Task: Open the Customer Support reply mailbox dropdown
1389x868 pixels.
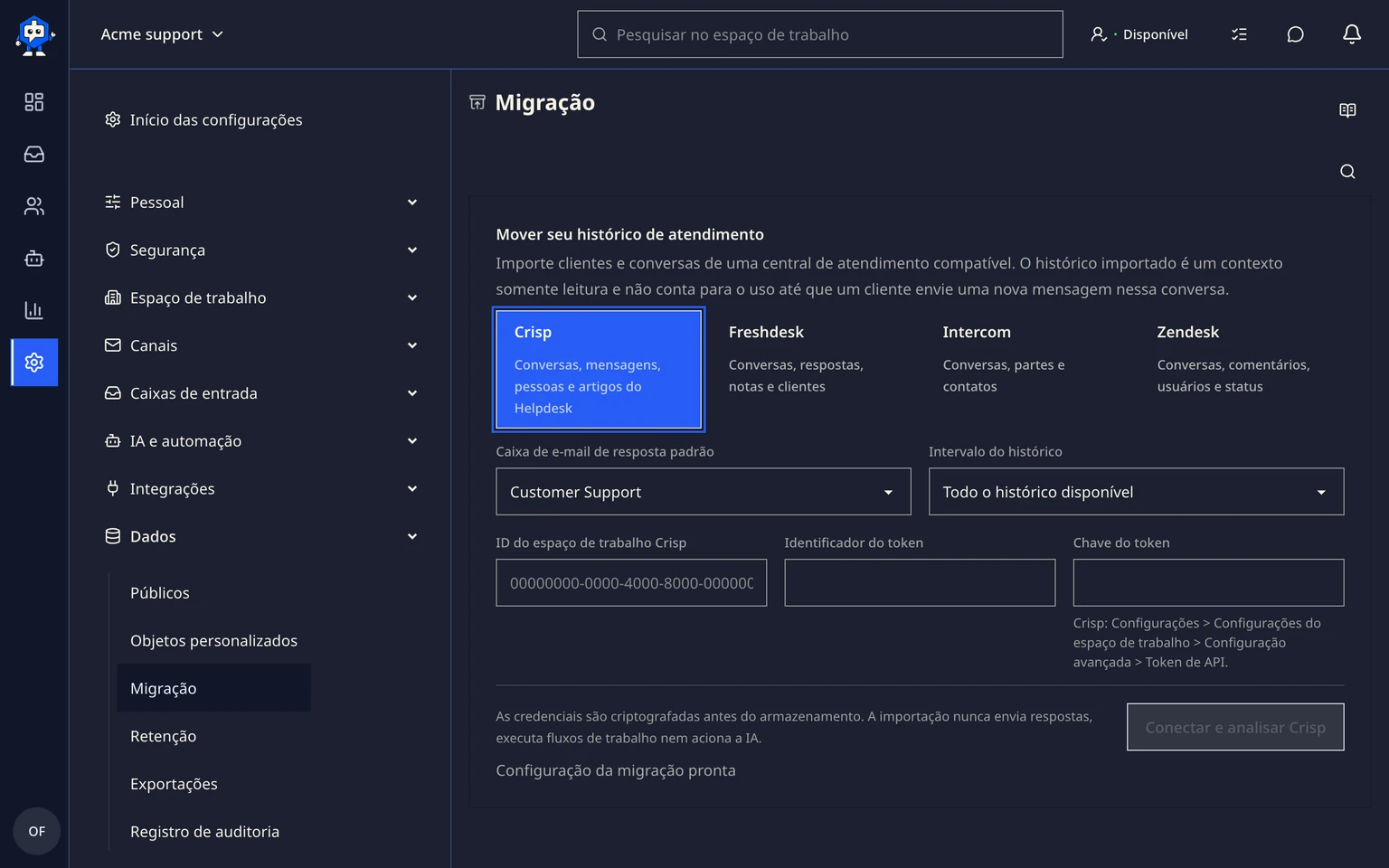Action: point(704,492)
